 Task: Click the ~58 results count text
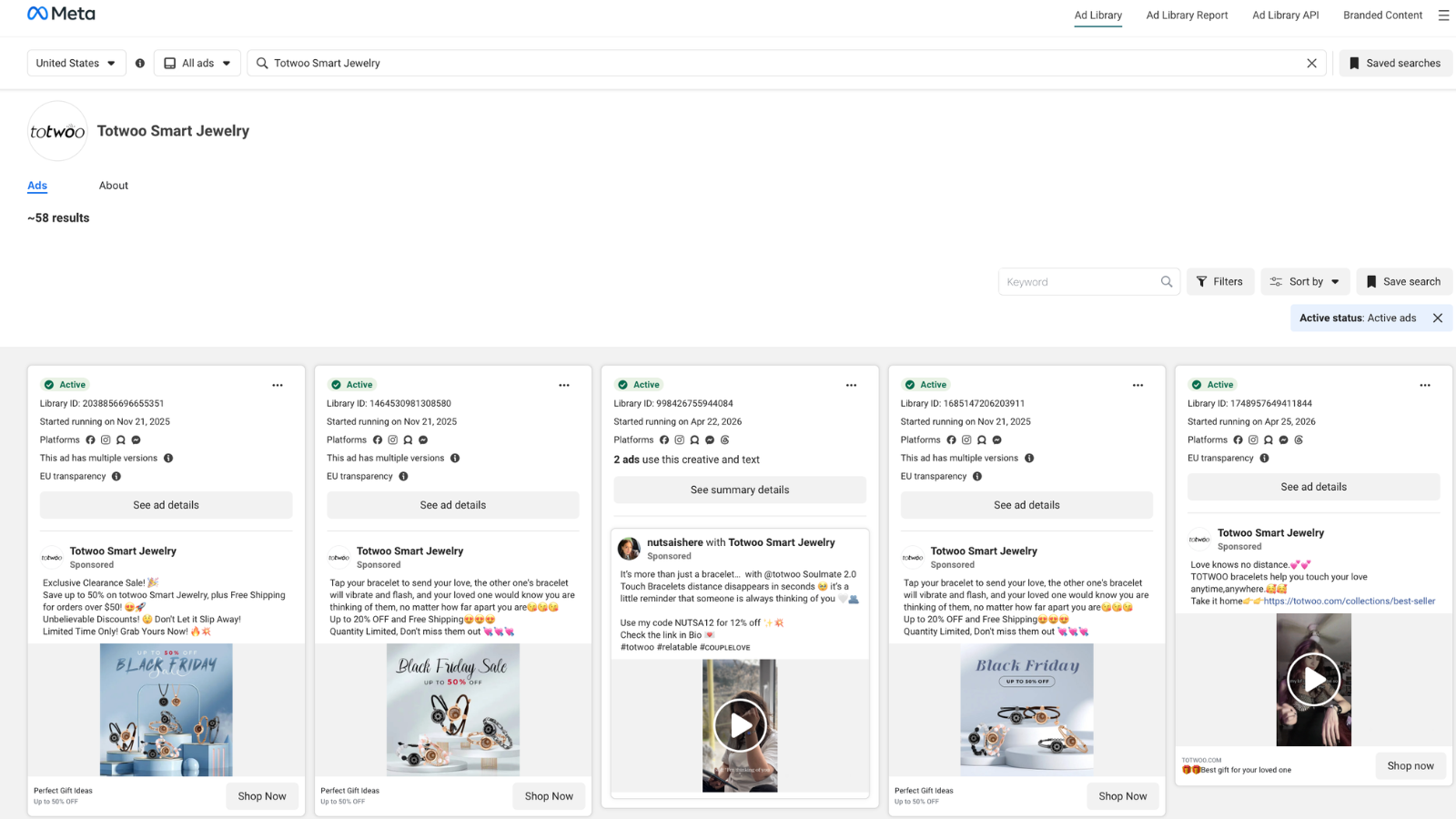coord(58,218)
